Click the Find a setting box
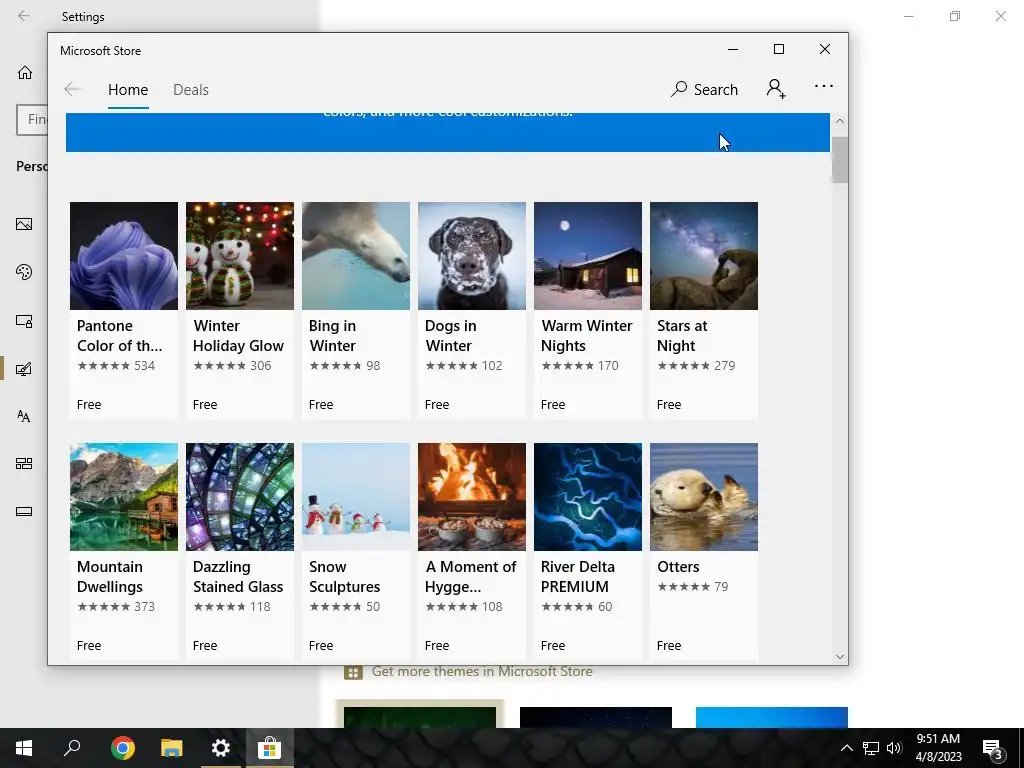The width and height of the screenshot is (1024, 768). point(32,120)
